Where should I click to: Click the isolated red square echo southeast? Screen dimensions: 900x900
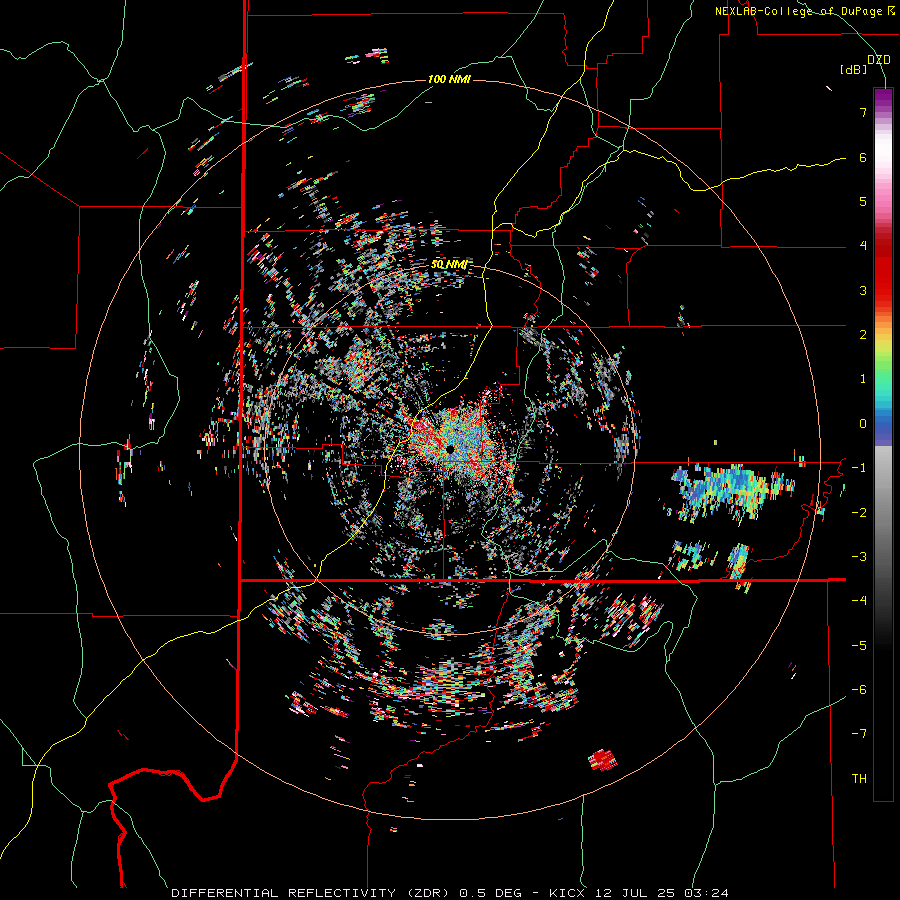point(603,759)
